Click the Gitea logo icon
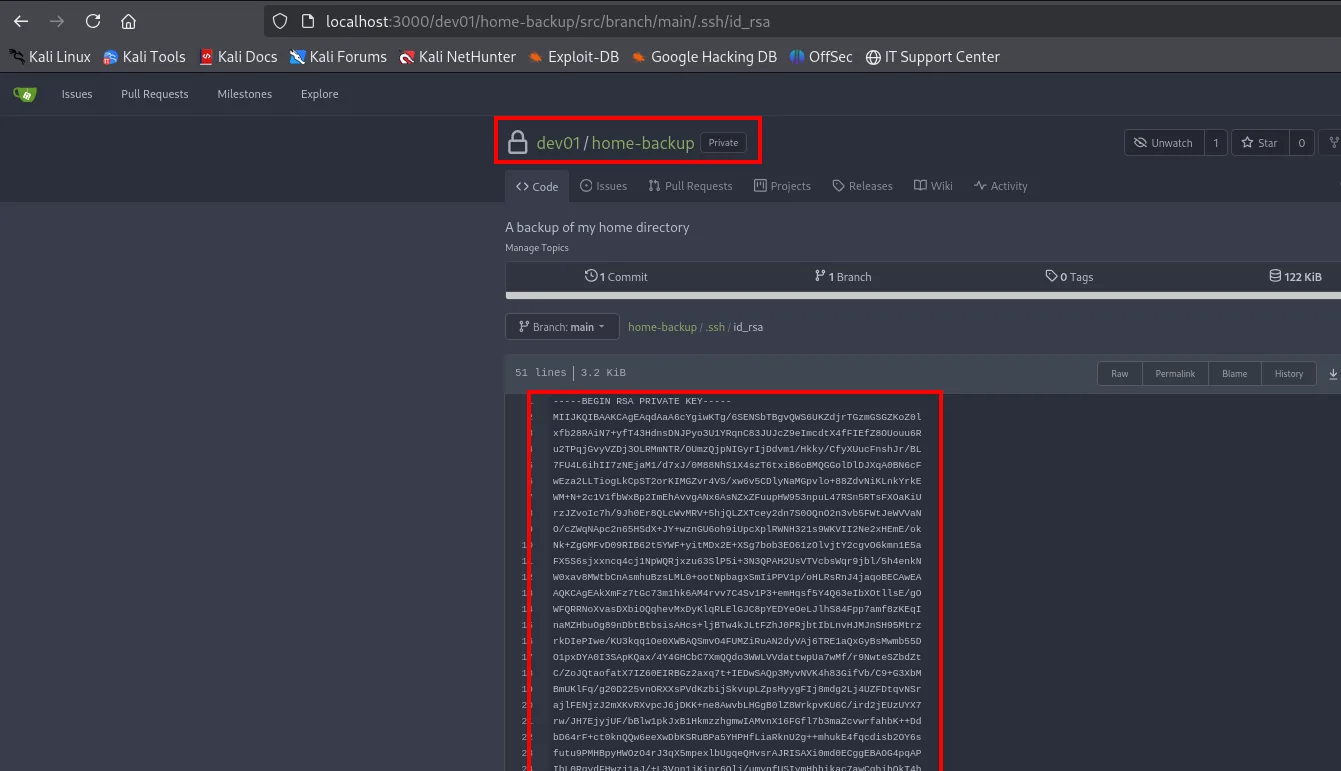The height and width of the screenshot is (771, 1341). [25, 94]
